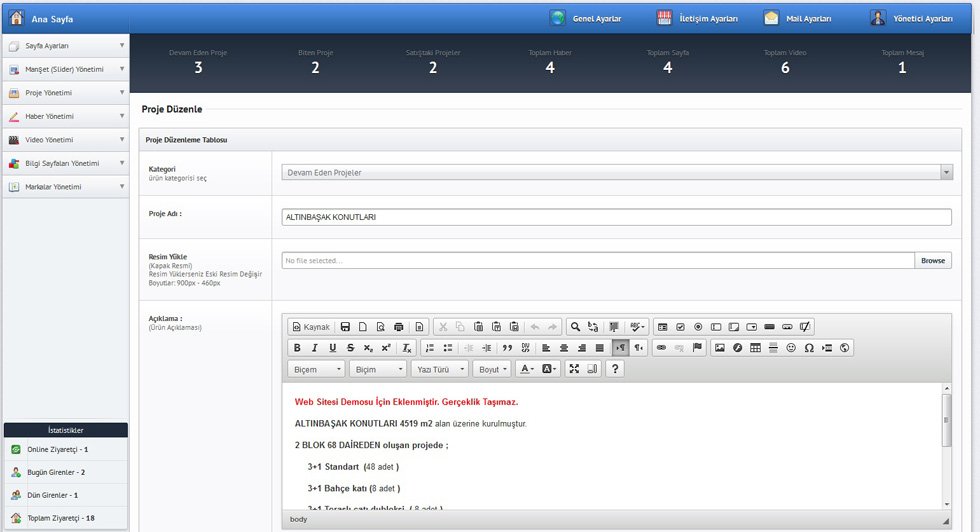980x532 pixels.
Task: Open Yönetici Ayarları settings
Action: coord(912,18)
